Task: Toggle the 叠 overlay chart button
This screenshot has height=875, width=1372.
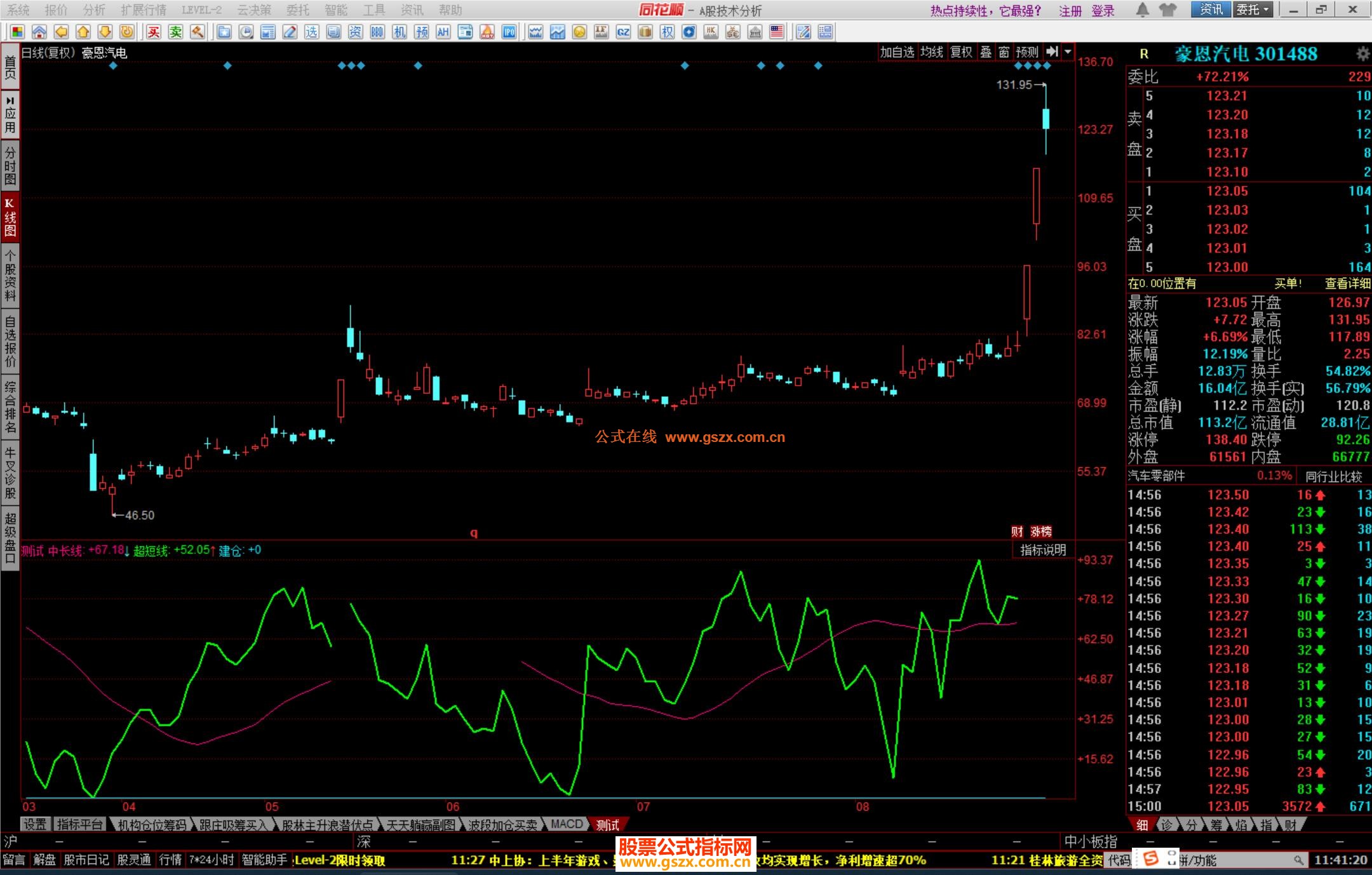Action: (986, 52)
